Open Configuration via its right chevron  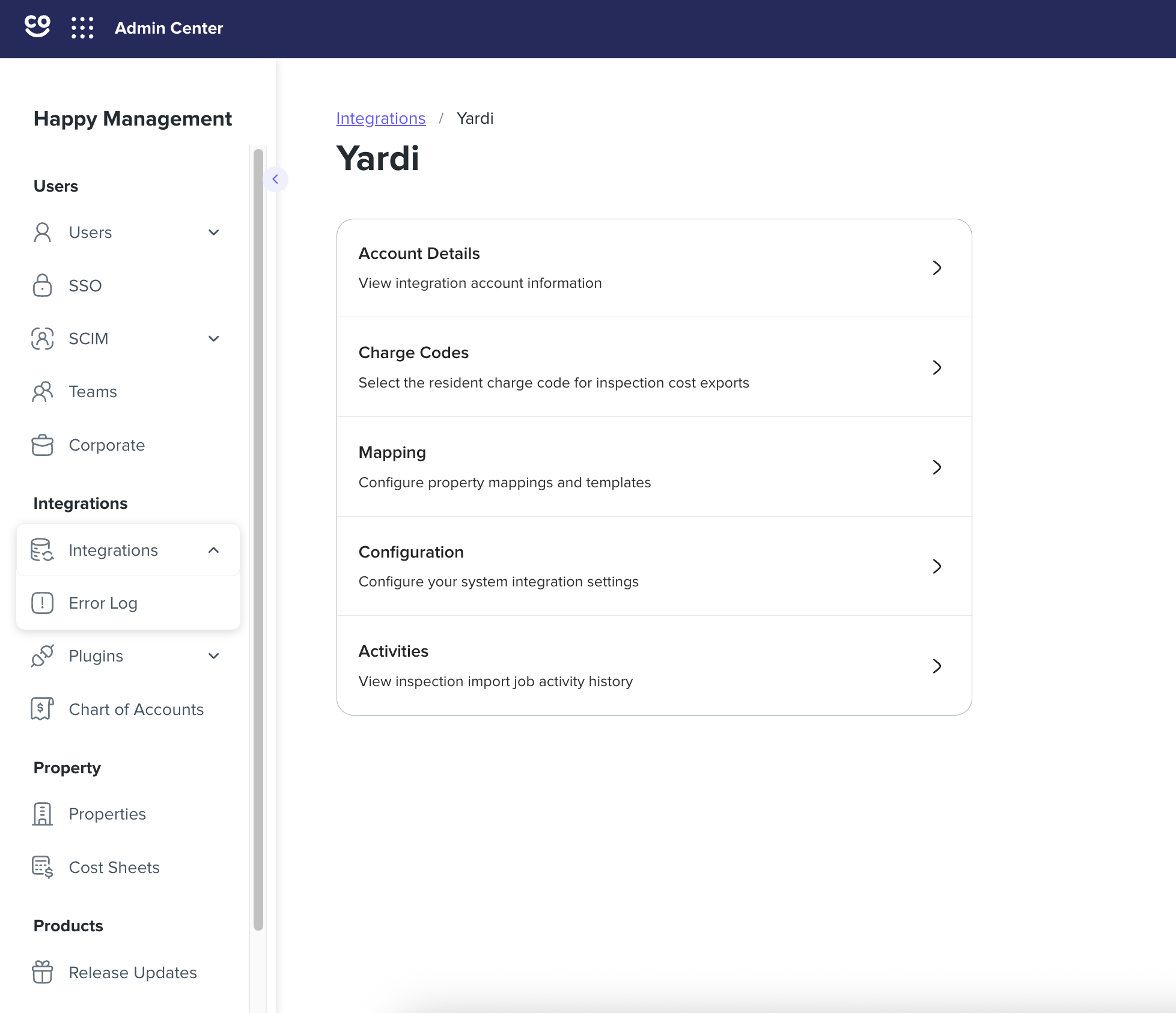click(x=937, y=566)
